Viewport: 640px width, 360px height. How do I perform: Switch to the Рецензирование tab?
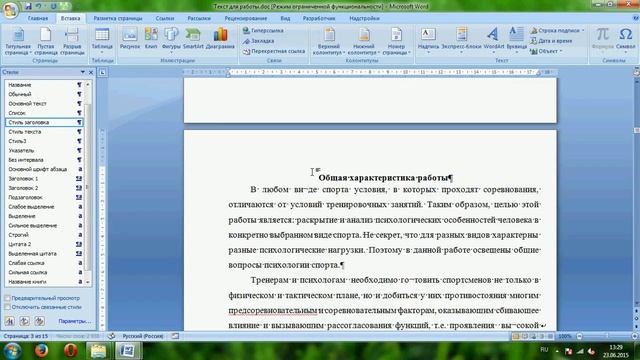[x=246, y=18]
